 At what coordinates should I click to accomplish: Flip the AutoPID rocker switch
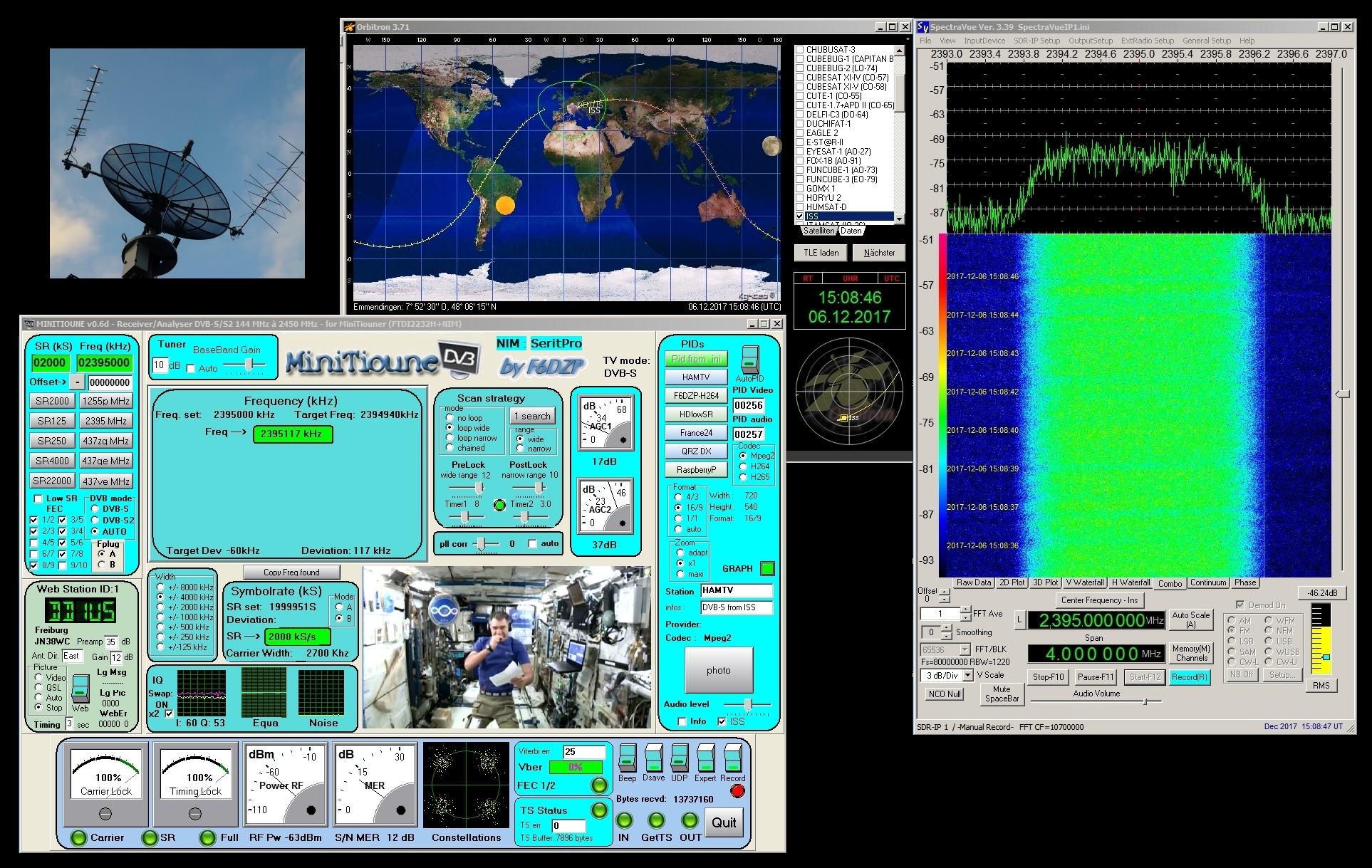click(x=749, y=359)
